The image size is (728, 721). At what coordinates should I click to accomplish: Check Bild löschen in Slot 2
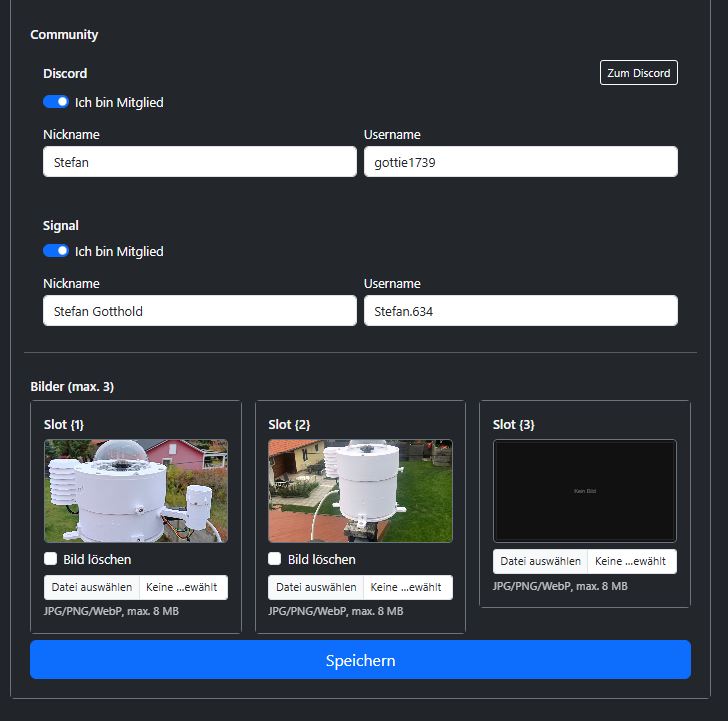275,559
